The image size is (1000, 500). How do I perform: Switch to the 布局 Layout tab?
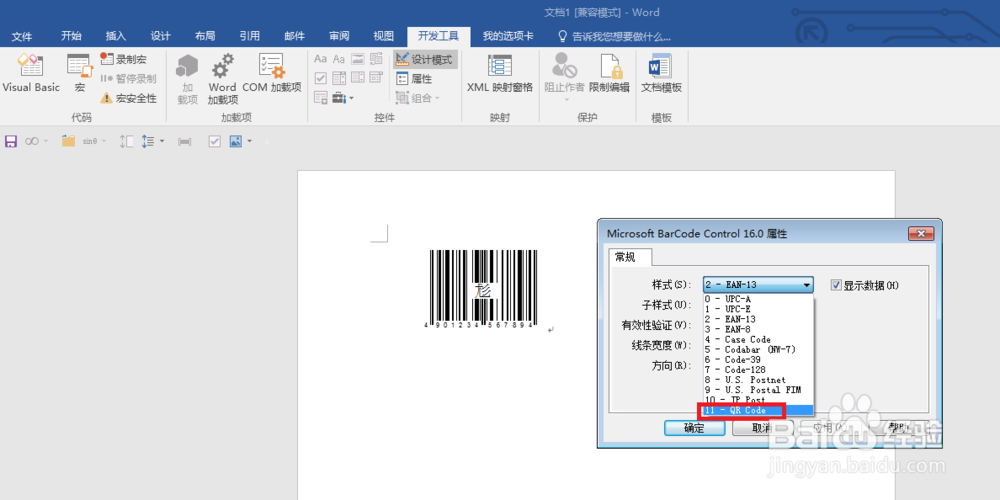[x=205, y=36]
